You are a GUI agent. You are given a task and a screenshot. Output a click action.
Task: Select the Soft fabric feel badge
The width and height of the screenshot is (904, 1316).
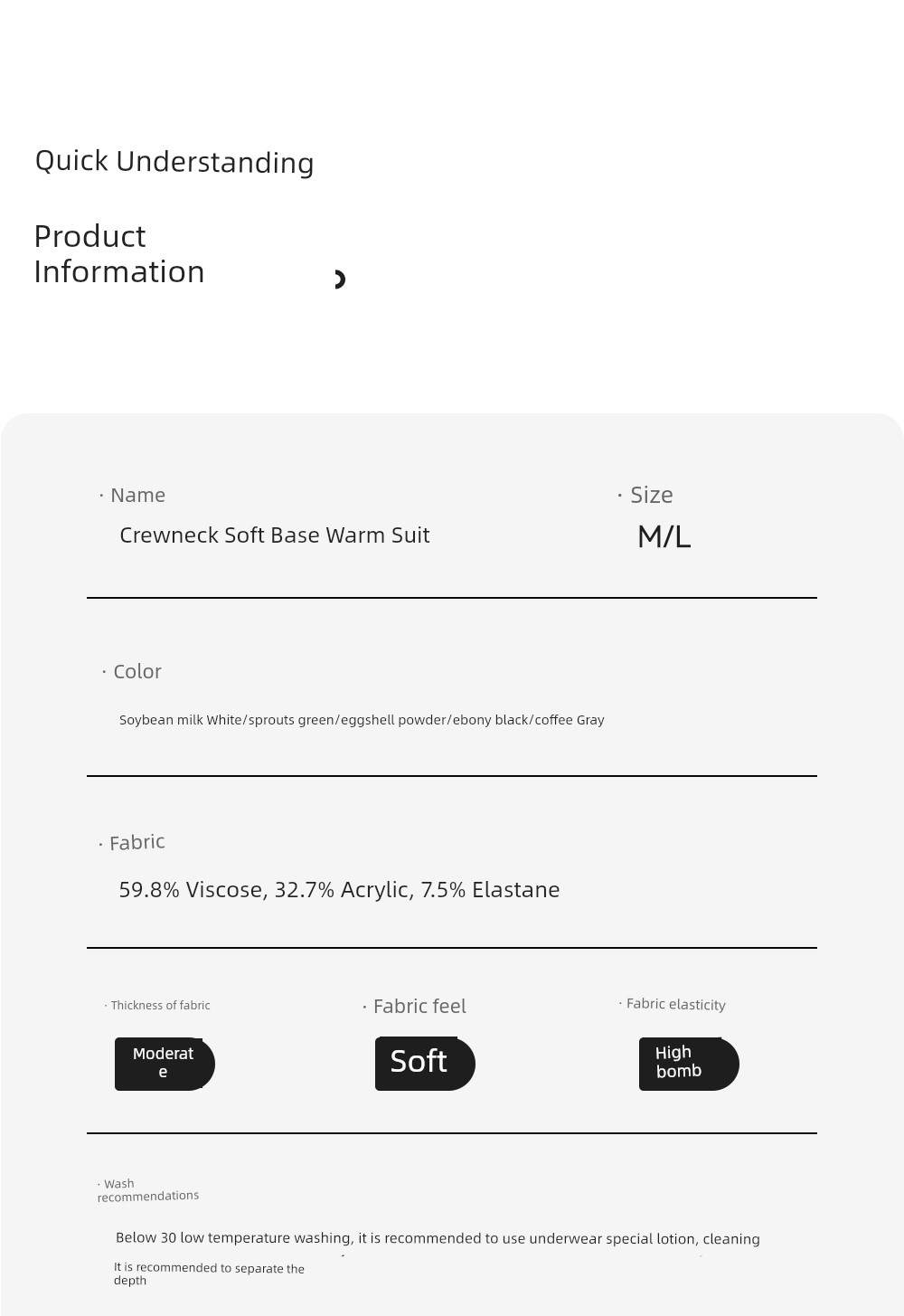pos(425,1064)
